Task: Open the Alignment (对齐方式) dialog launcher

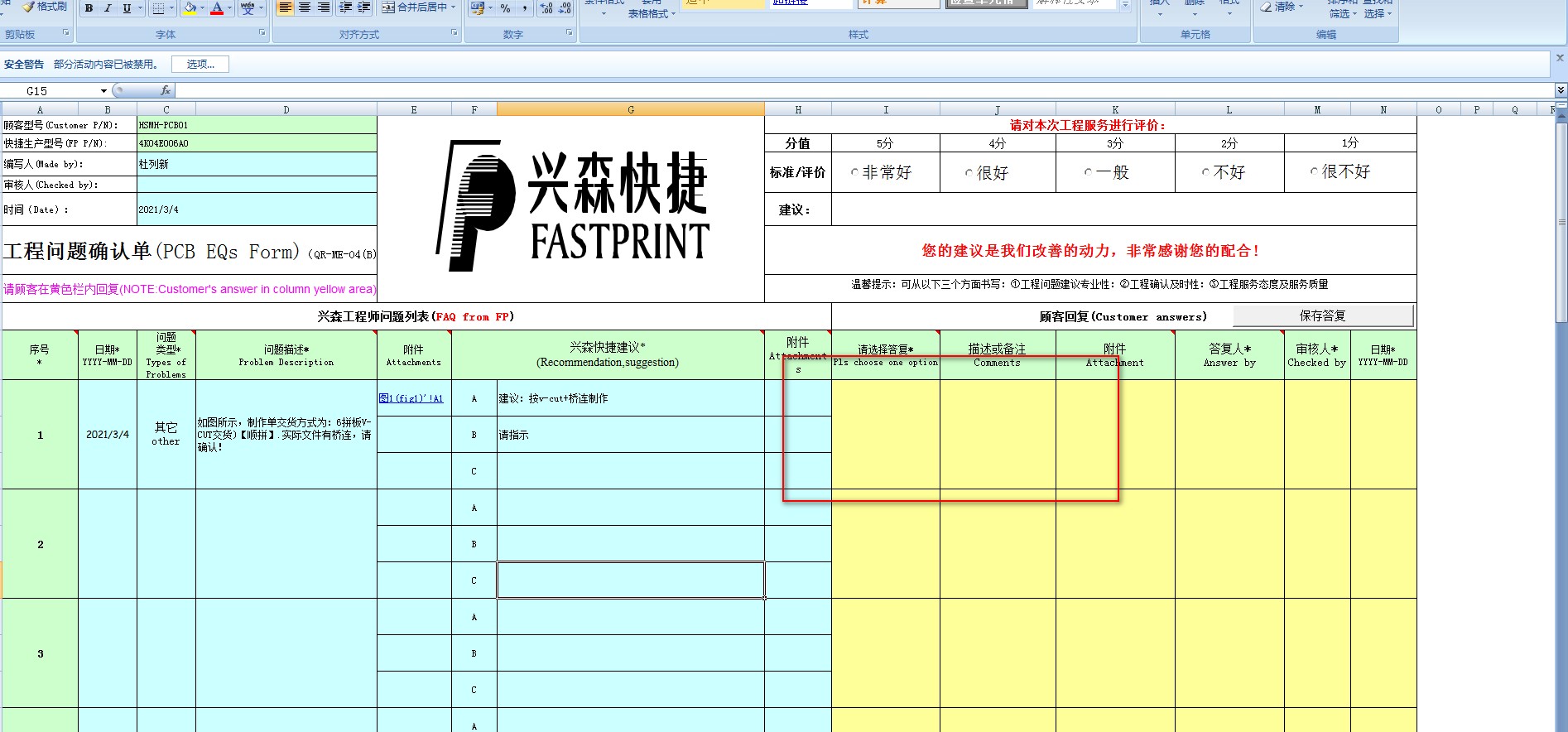Action: (x=455, y=33)
